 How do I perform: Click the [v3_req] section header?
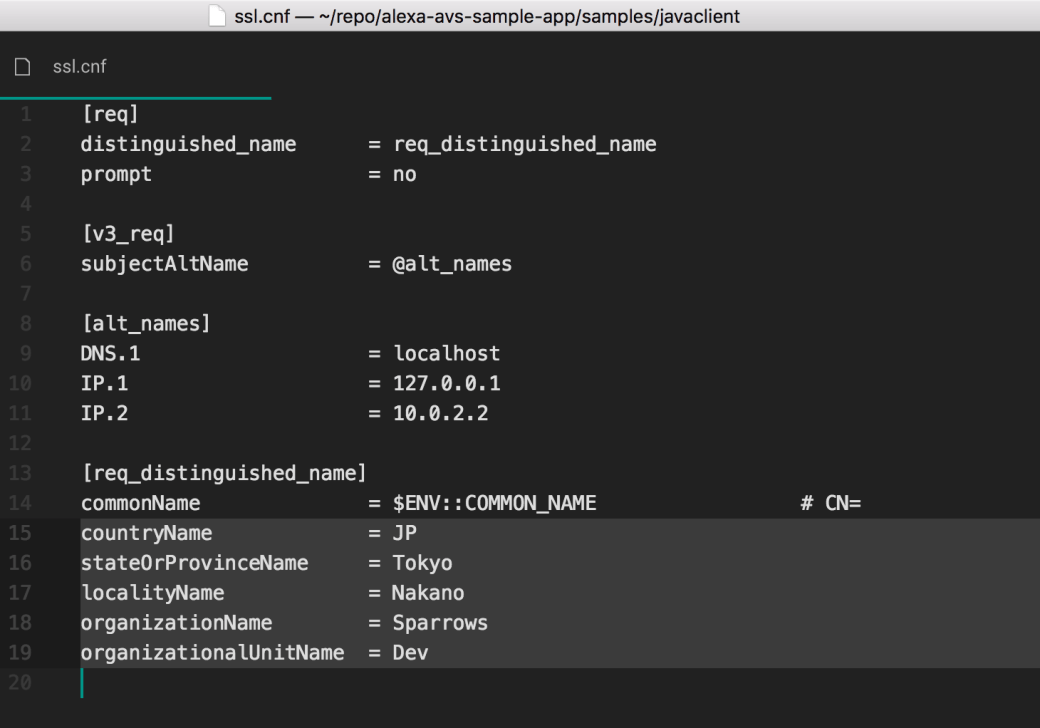127,234
